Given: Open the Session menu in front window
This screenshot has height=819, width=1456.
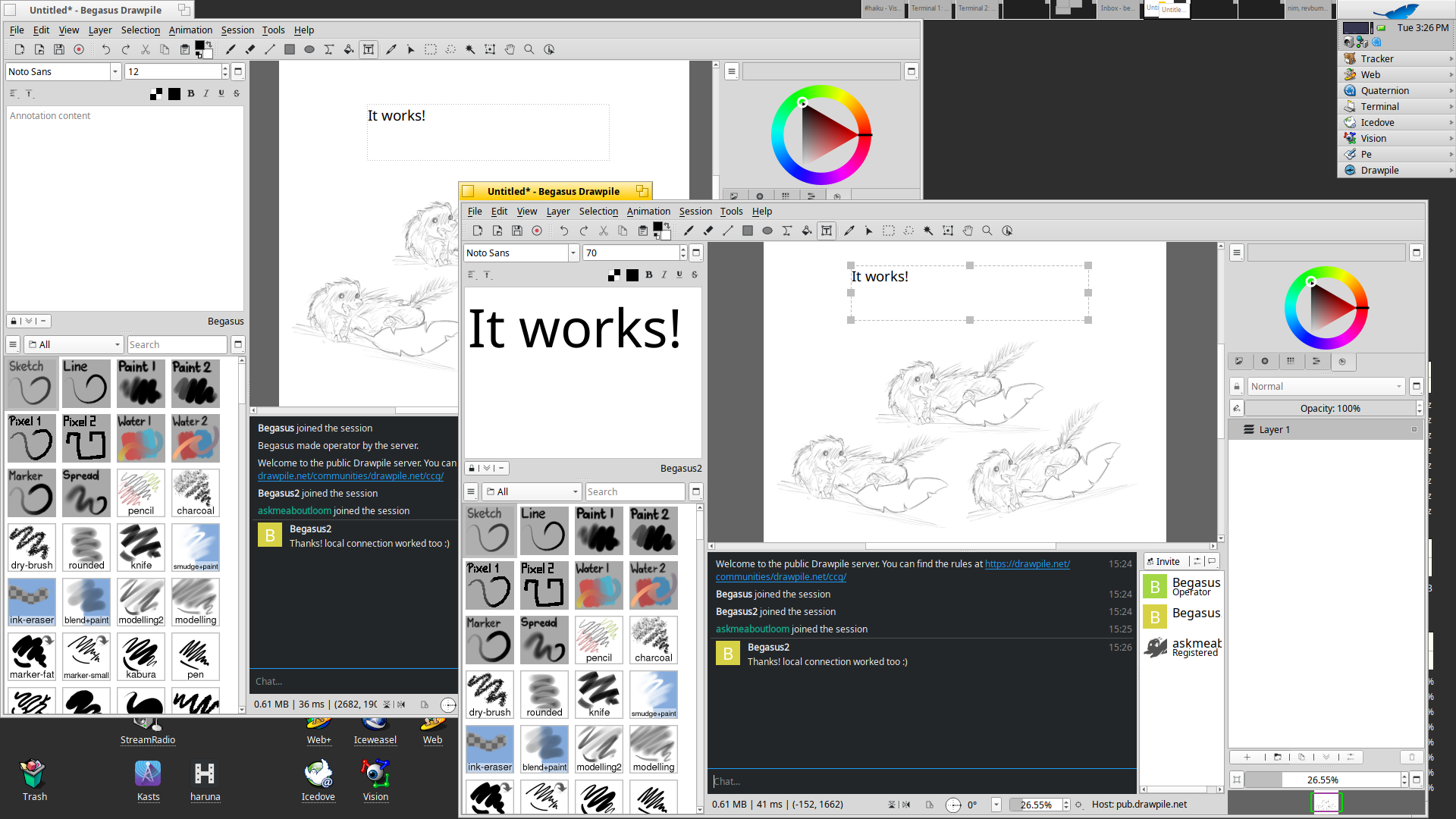Looking at the screenshot, I should (x=695, y=212).
